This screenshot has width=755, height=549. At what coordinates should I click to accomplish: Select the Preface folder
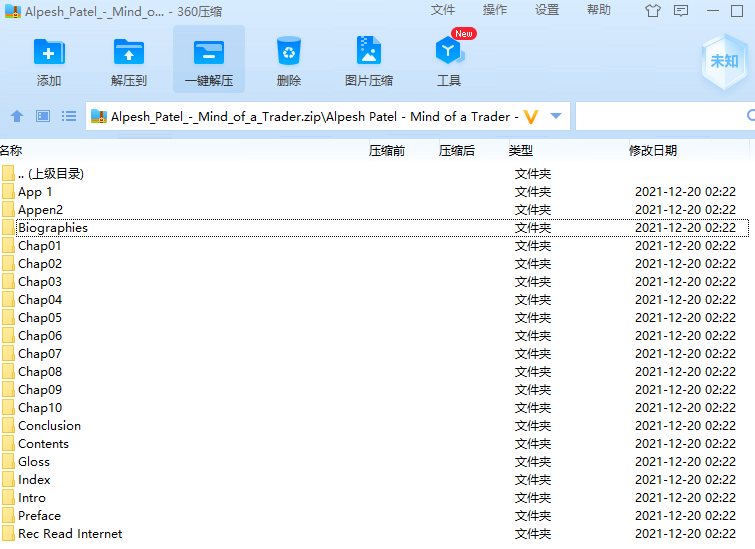pos(375,515)
